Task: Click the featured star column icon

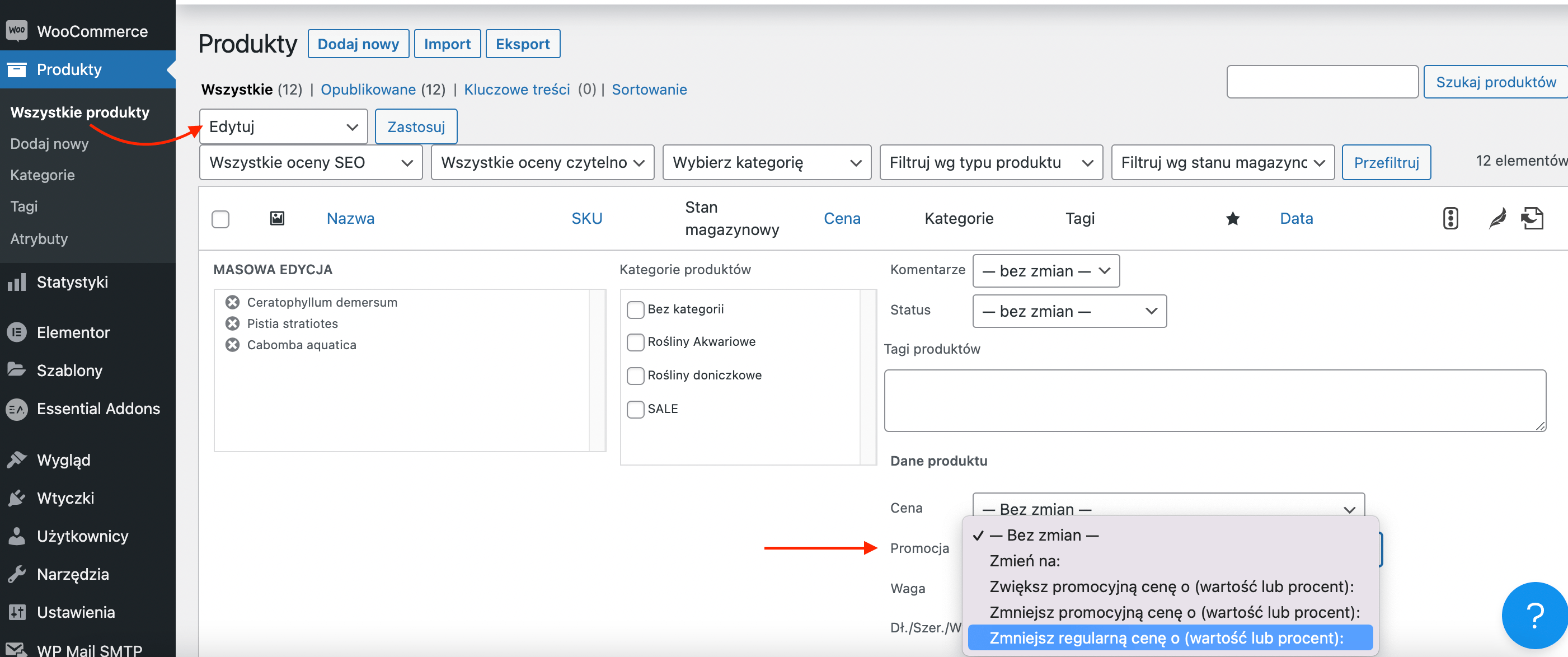Action: point(1232,218)
